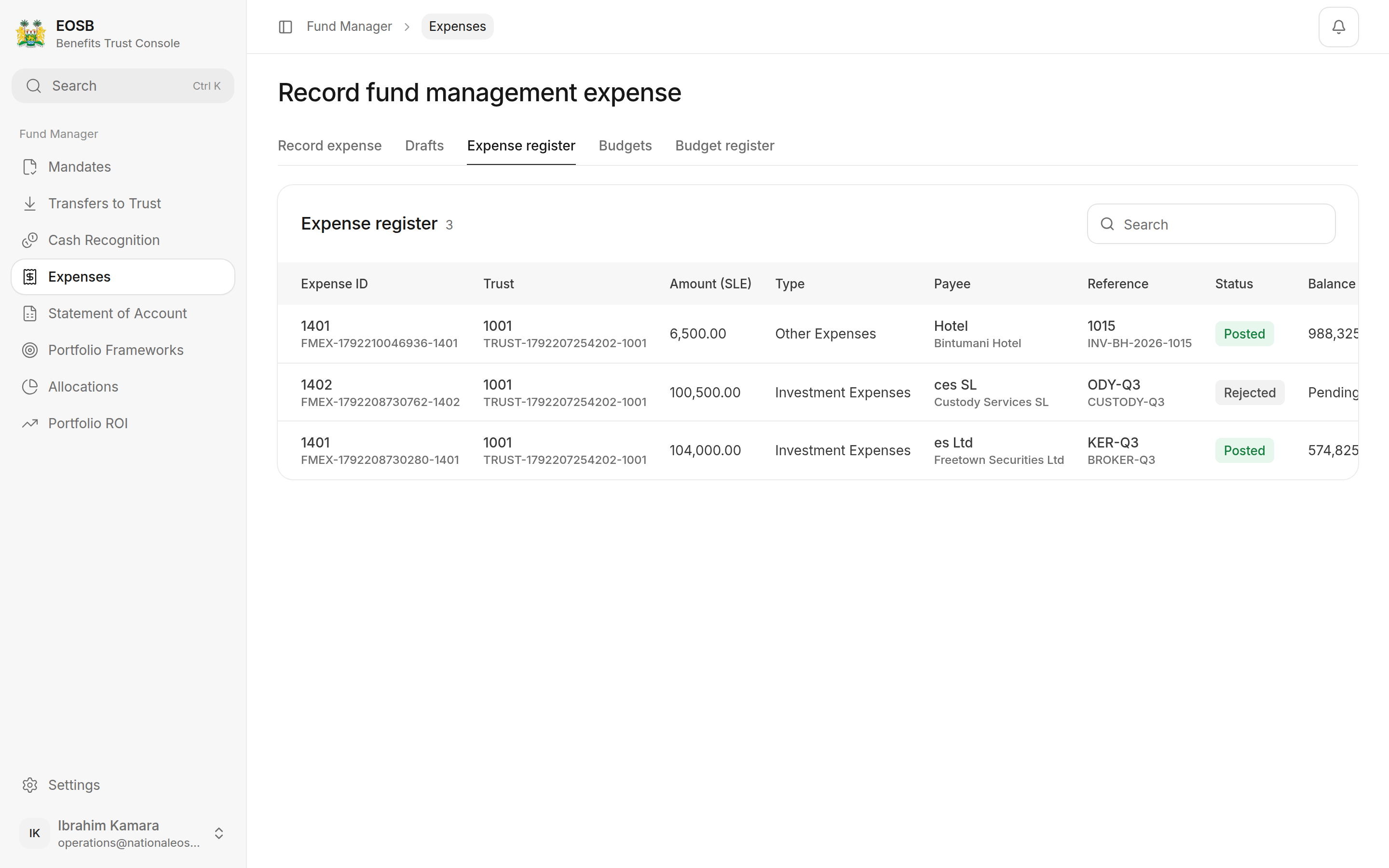Click the Portfolio Frameworks target icon
The height and width of the screenshot is (868, 1389).
pyautogui.click(x=30, y=350)
